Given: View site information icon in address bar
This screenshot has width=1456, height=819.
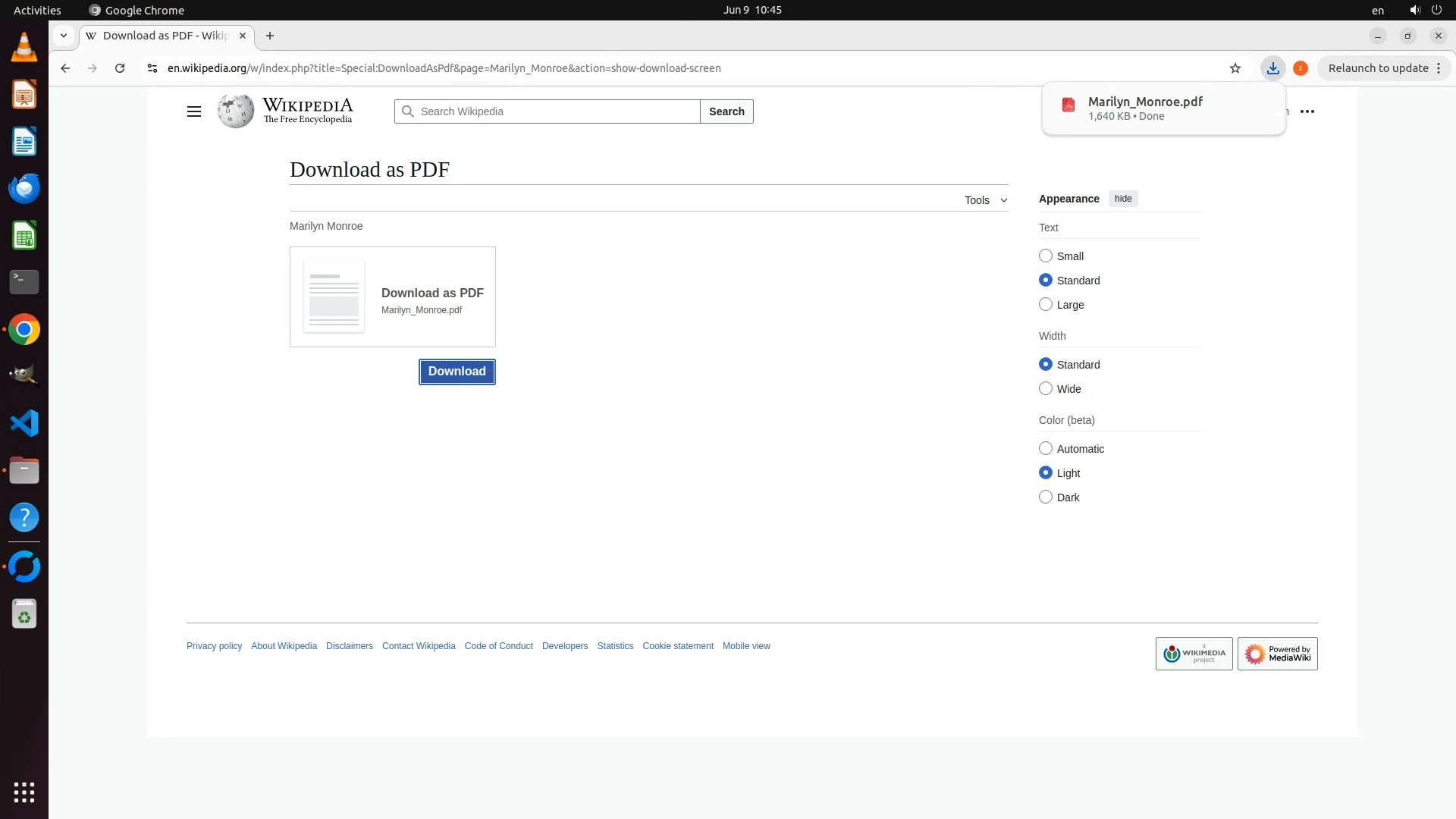Looking at the screenshot, I should 152,68.
